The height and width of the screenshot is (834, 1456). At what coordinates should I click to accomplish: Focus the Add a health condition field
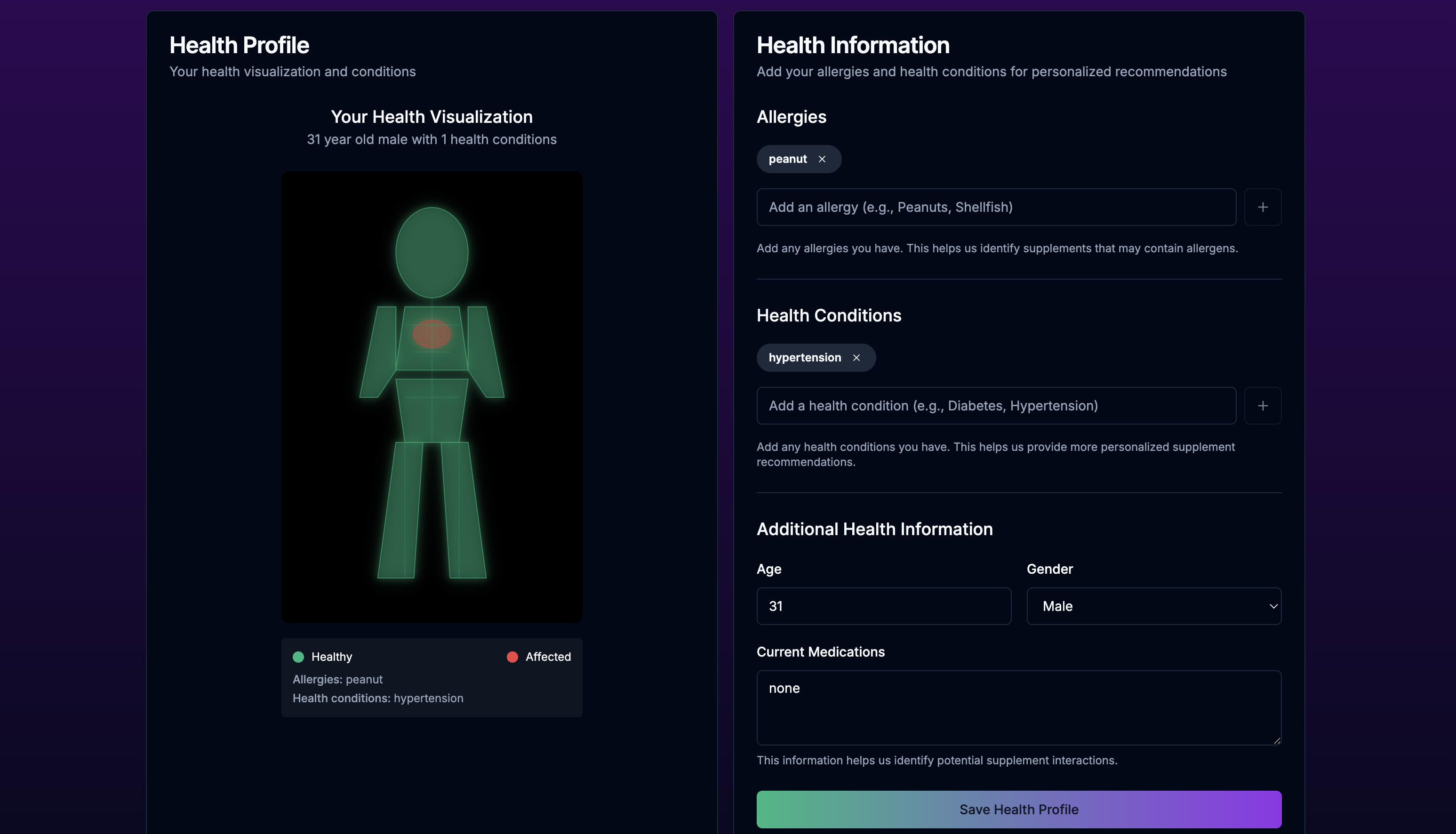click(996, 406)
